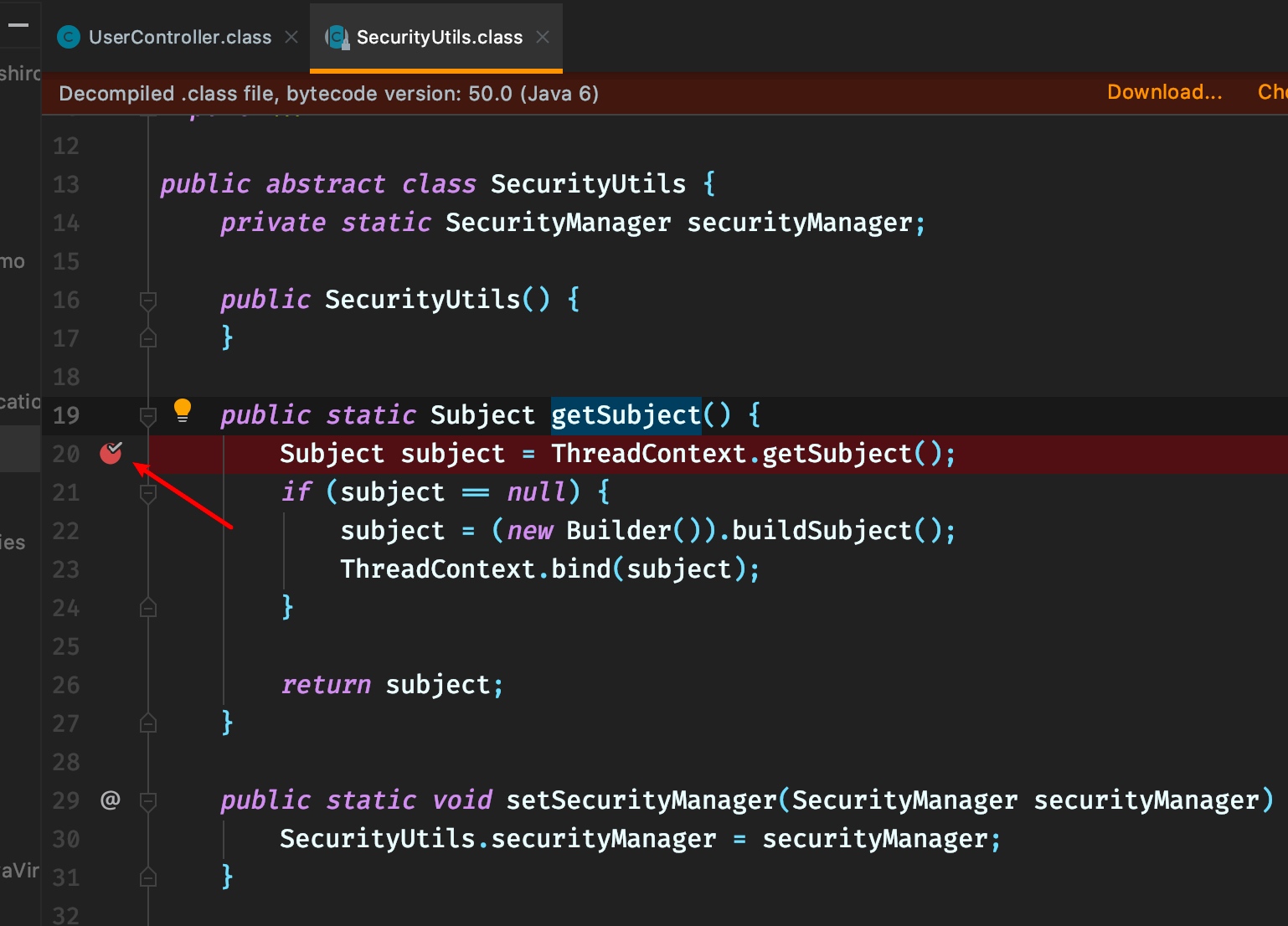Collapse the getSubject method at line 19
Image resolution: width=1288 pixels, height=926 pixels.
[148, 415]
